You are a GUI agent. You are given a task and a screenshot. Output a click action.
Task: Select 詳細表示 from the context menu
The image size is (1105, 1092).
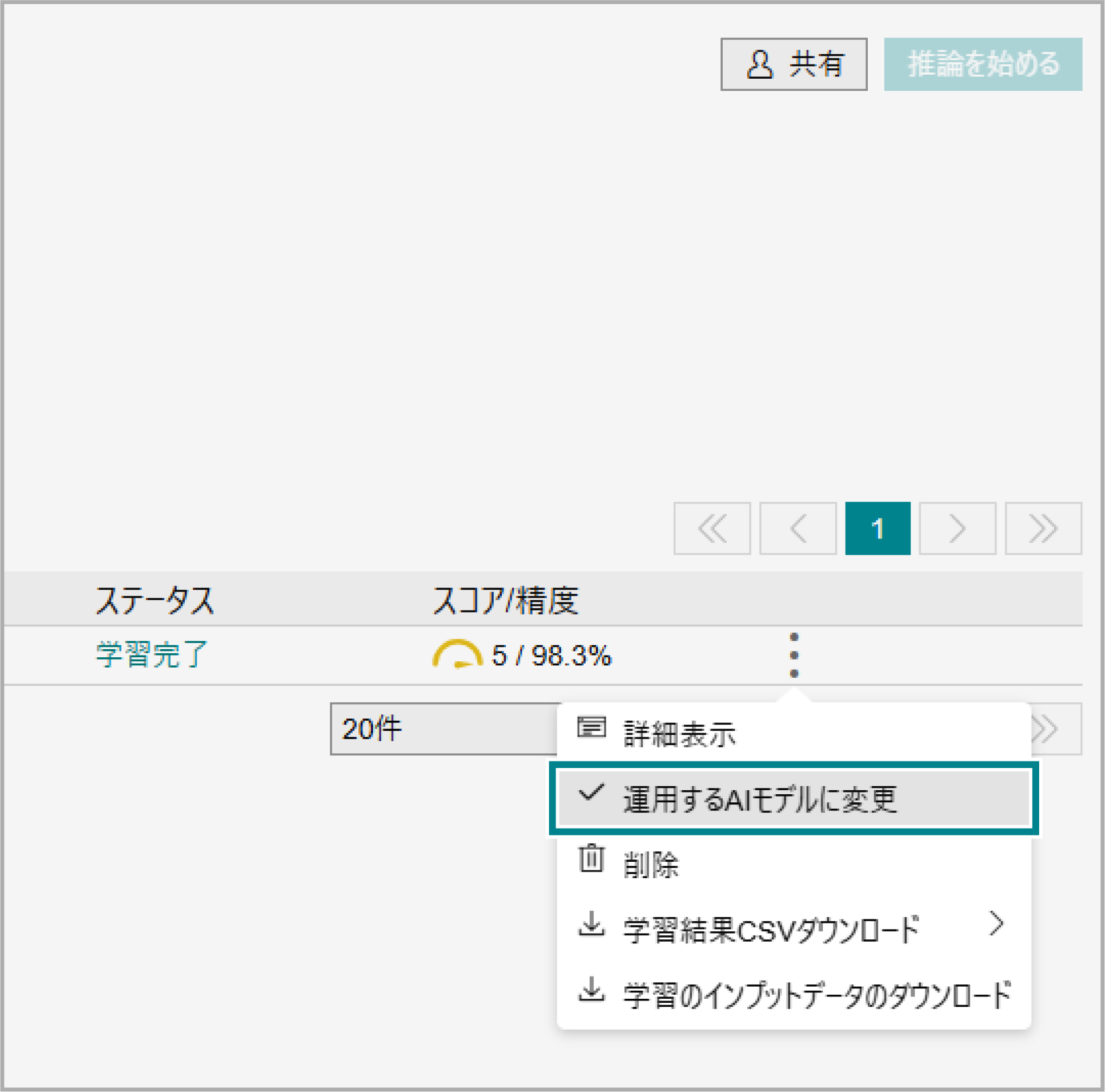point(794,732)
